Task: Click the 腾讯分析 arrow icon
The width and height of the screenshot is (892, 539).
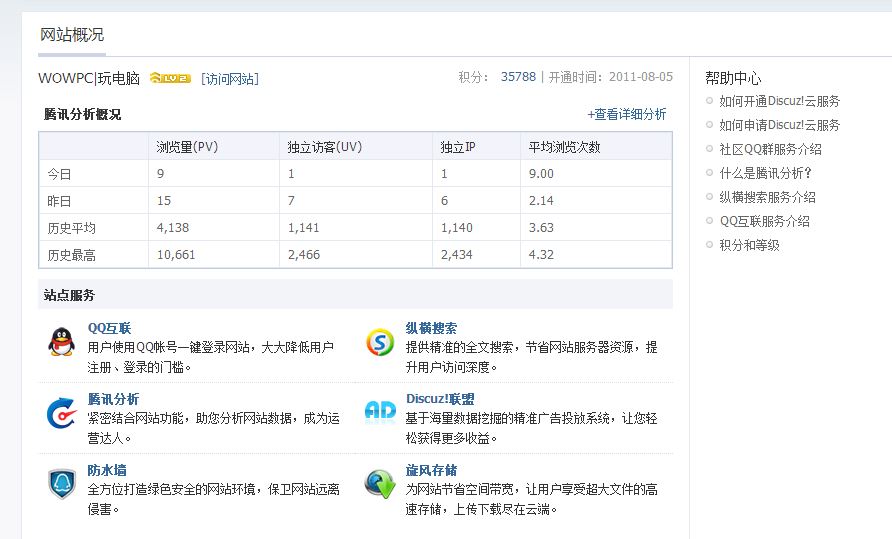Action: (61, 413)
